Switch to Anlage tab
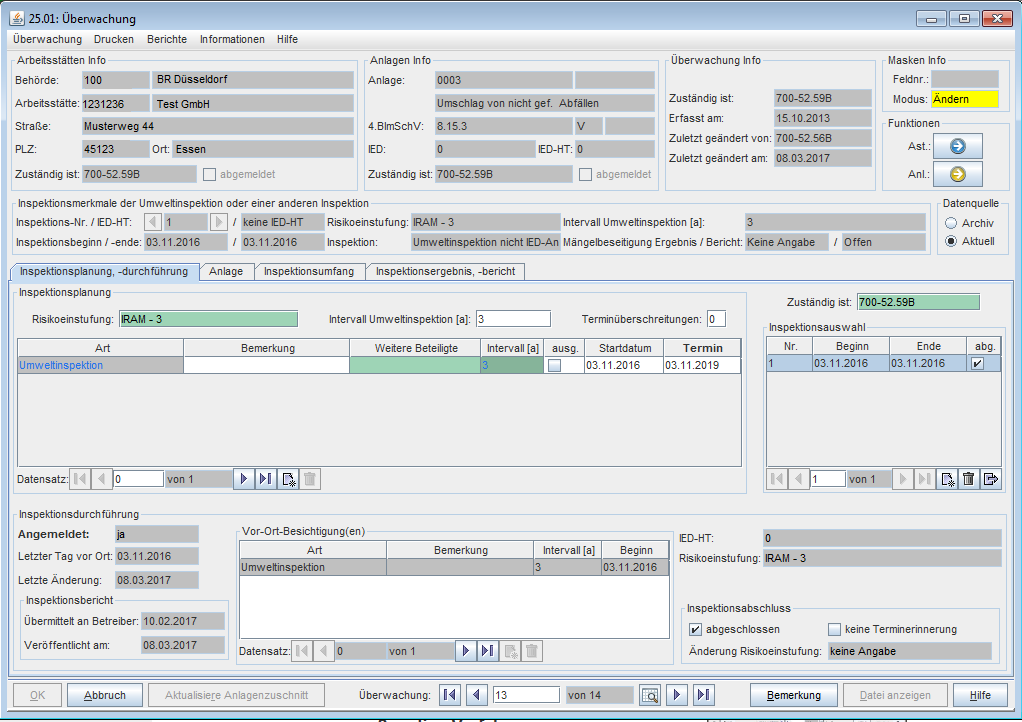 [226, 272]
